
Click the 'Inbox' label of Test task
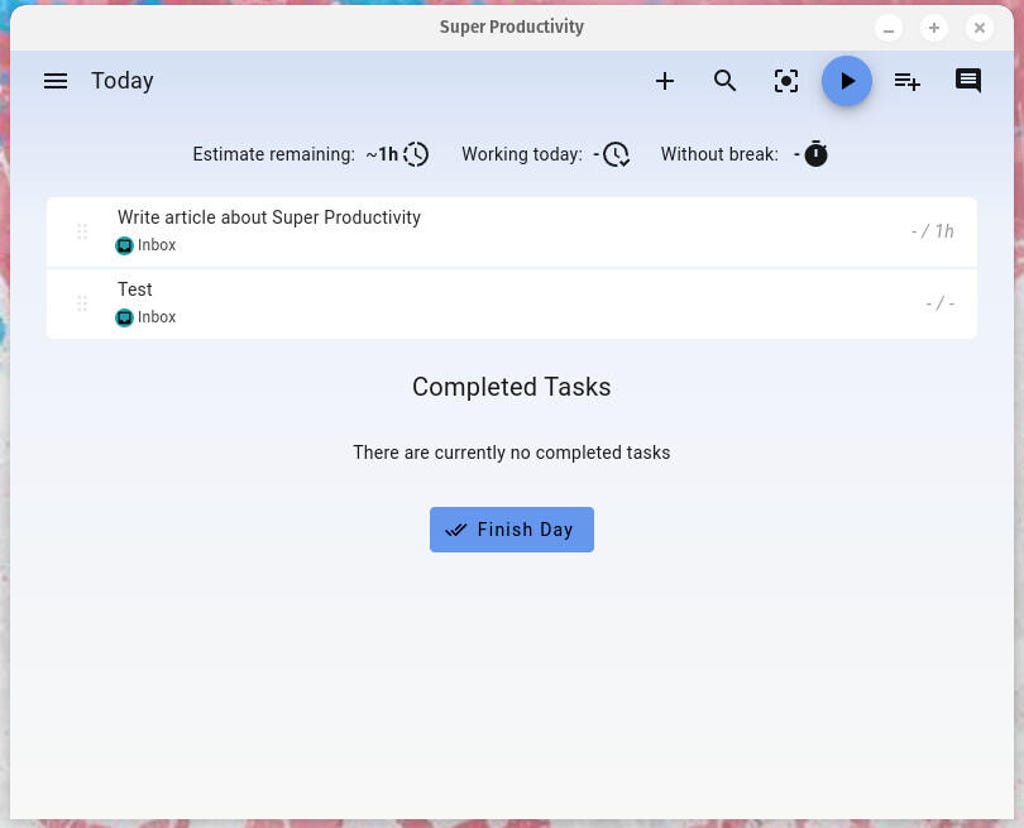(157, 317)
